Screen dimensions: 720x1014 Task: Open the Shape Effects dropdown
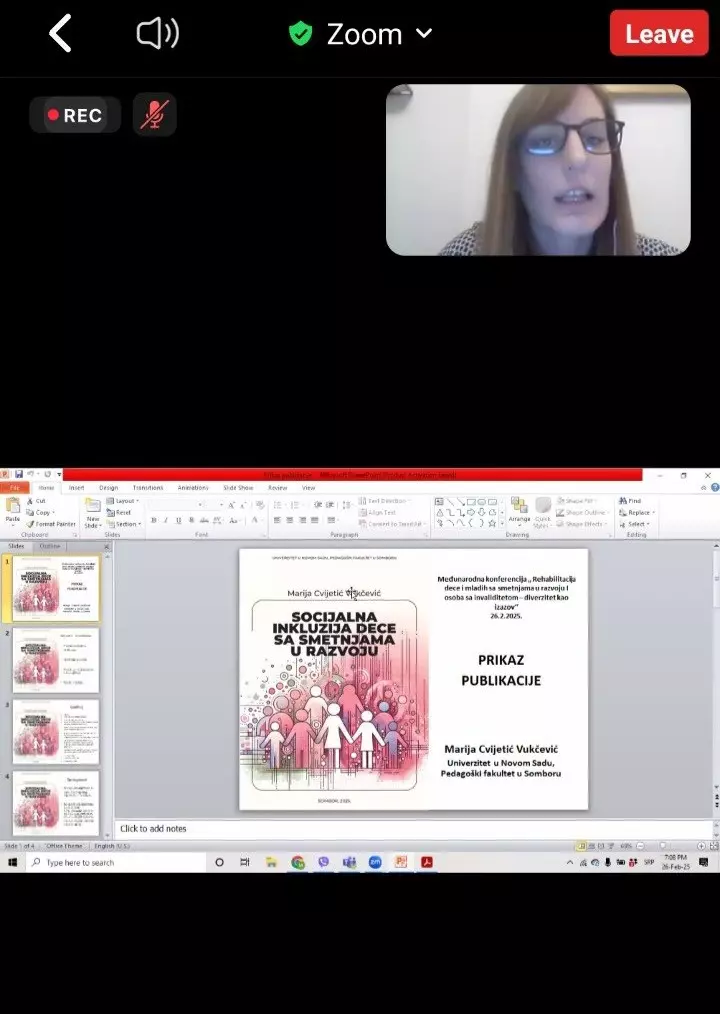coord(581,524)
